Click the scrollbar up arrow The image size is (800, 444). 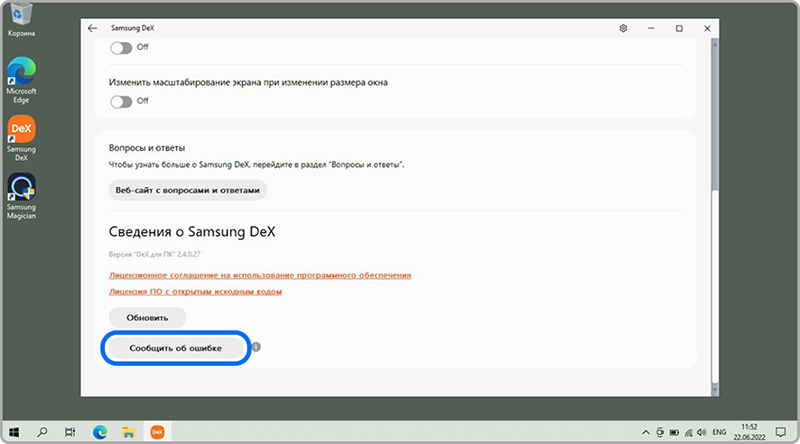click(x=715, y=45)
